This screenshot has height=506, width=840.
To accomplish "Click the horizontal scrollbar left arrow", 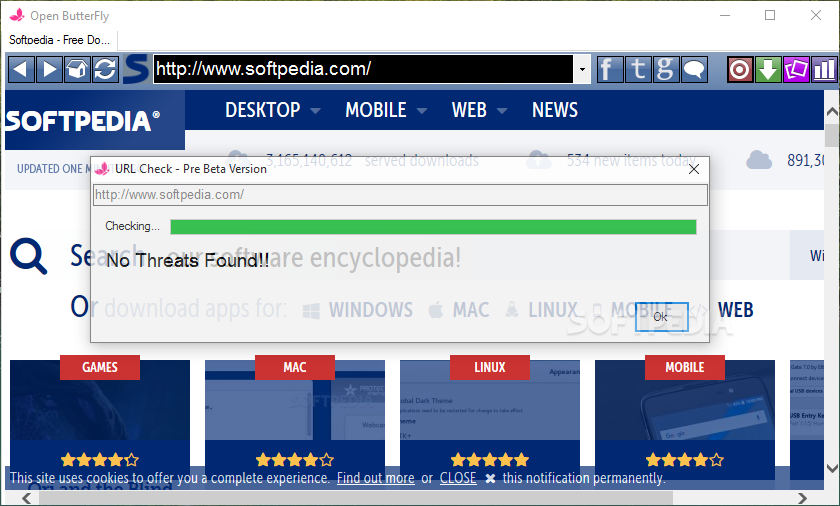I will (26, 498).
